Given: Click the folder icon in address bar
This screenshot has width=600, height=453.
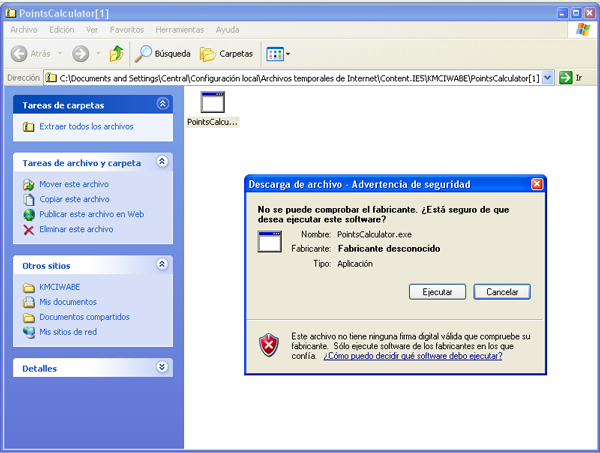Looking at the screenshot, I should tap(51, 78).
